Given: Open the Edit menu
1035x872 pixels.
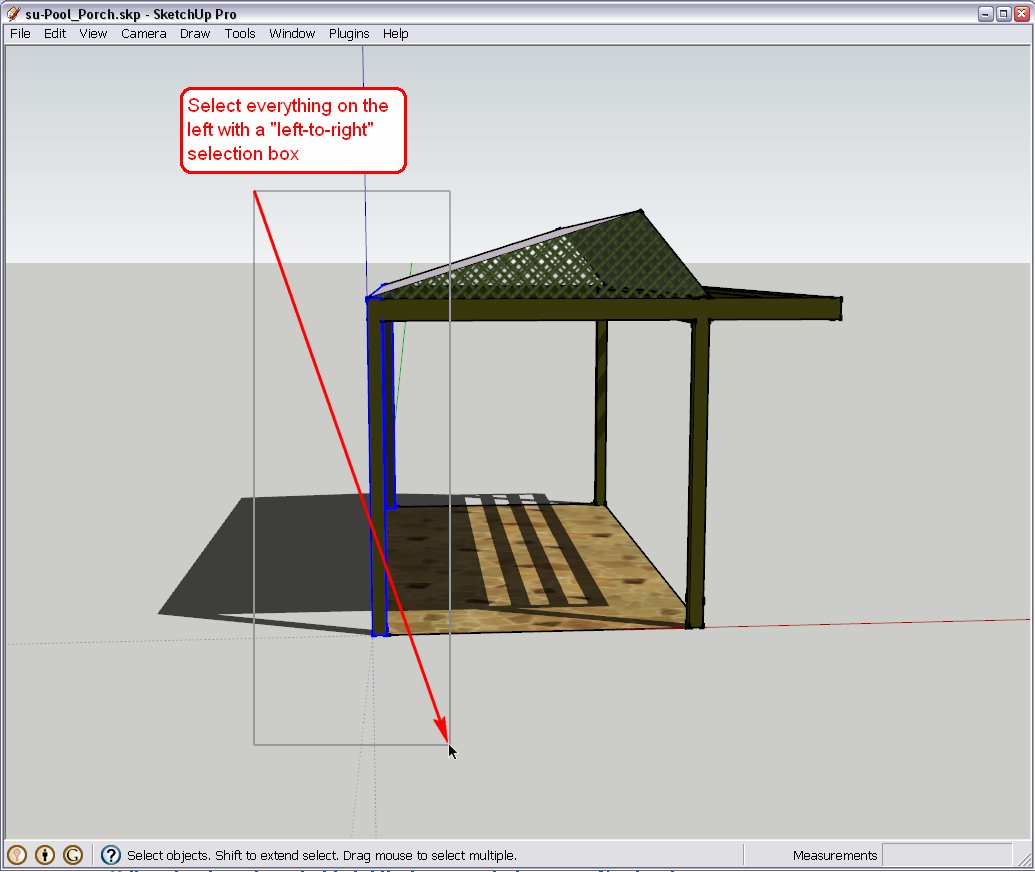Looking at the screenshot, I should click(x=55, y=33).
